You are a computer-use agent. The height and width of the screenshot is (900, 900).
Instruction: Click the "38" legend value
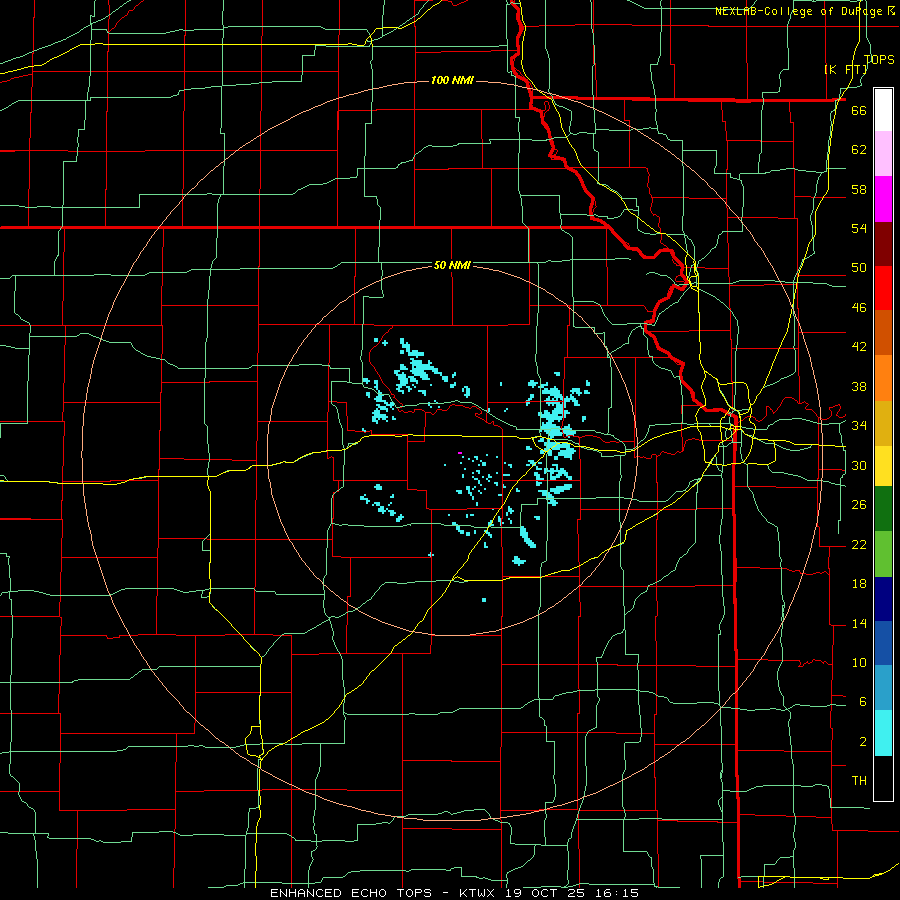859,386
